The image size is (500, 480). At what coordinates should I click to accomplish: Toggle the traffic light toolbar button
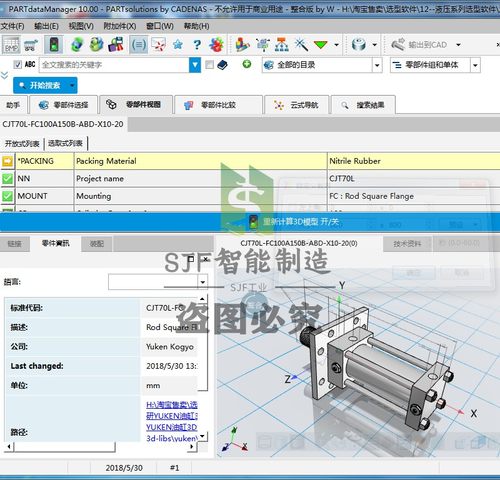(x=53, y=45)
